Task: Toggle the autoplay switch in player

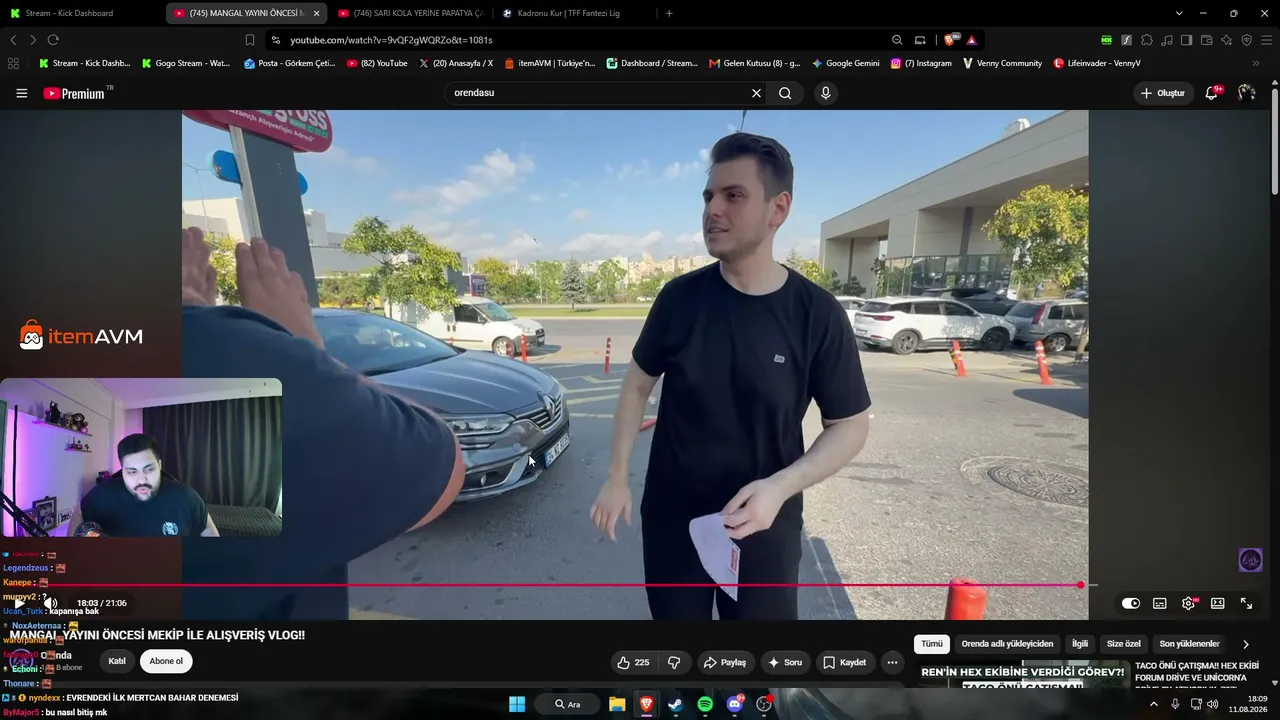Action: pyautogui.click(x=1130, y=603)
